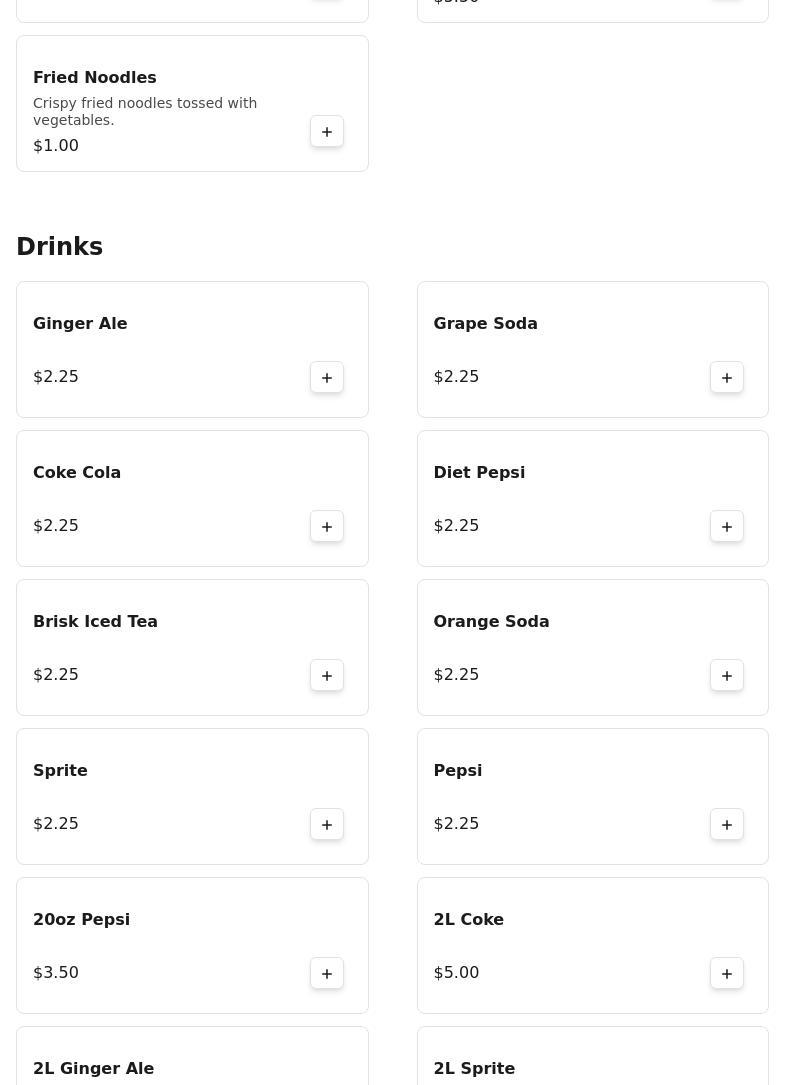Image resolution: width=785 pixels, height=1085 pixels.
Task: Open the Ginger Ale item card
Action: coord(192,349)
